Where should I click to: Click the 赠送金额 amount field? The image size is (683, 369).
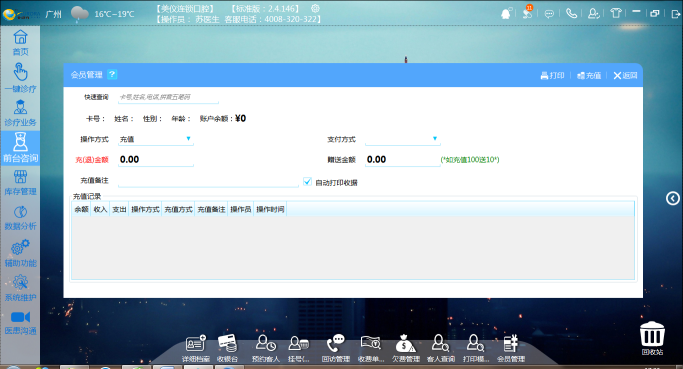402,159
